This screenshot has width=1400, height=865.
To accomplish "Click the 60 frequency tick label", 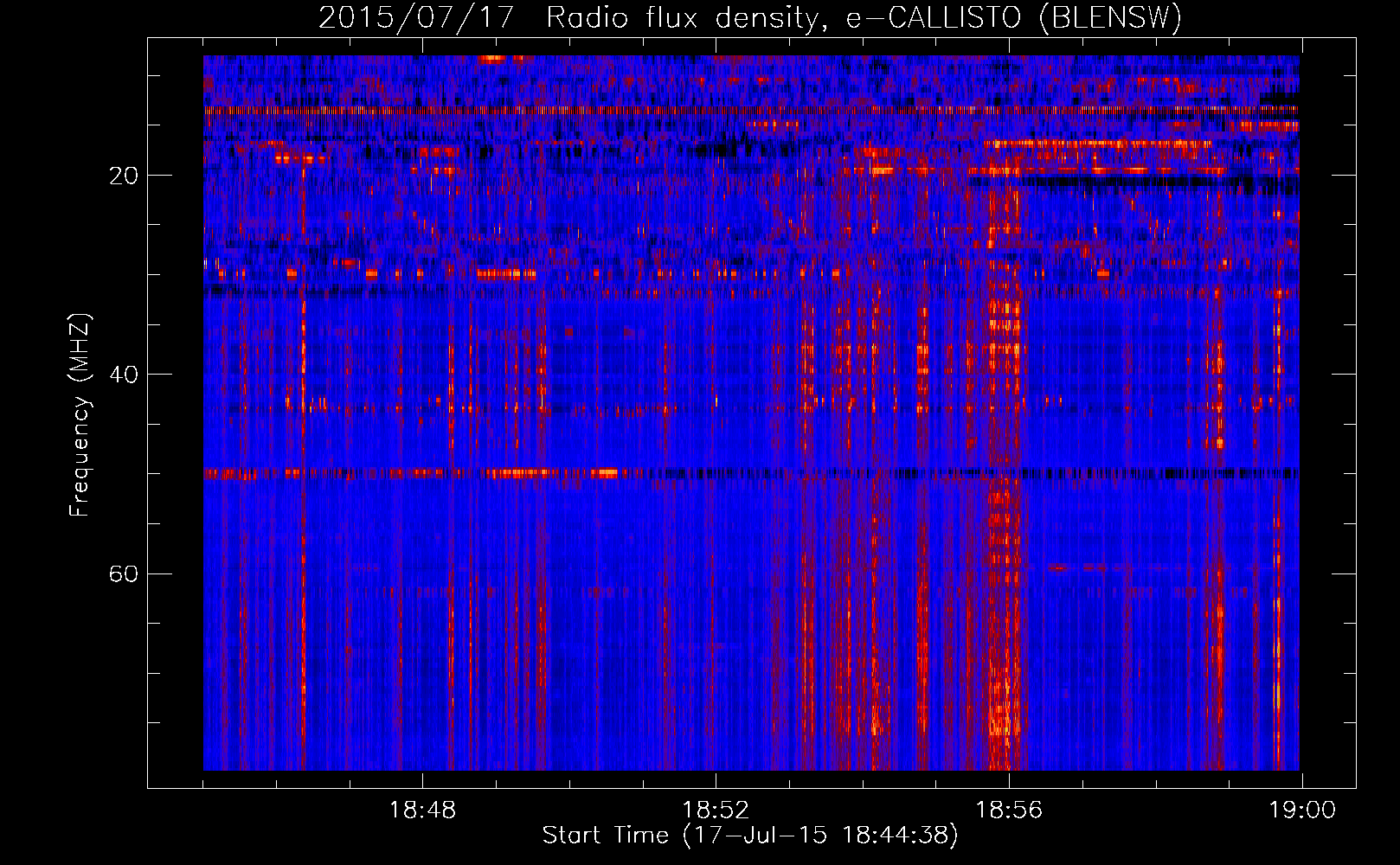I will [123, 574].
